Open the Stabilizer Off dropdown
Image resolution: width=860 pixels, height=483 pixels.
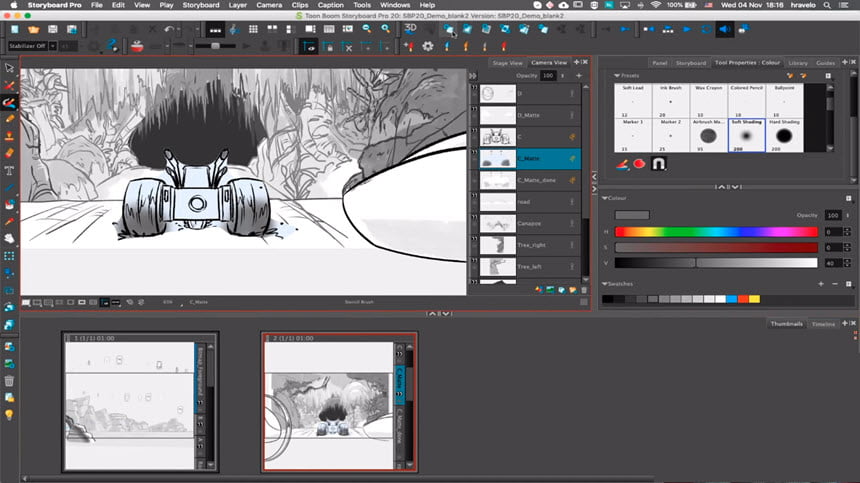click(x=53, y=46)
